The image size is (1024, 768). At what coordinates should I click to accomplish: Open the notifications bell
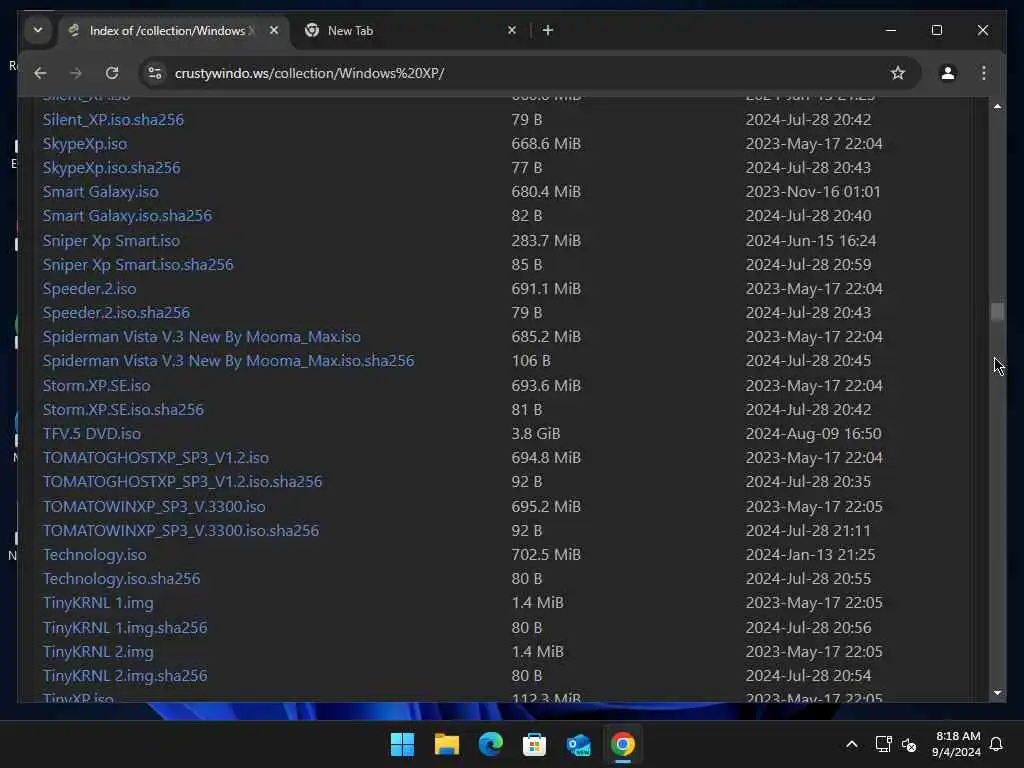996,744
